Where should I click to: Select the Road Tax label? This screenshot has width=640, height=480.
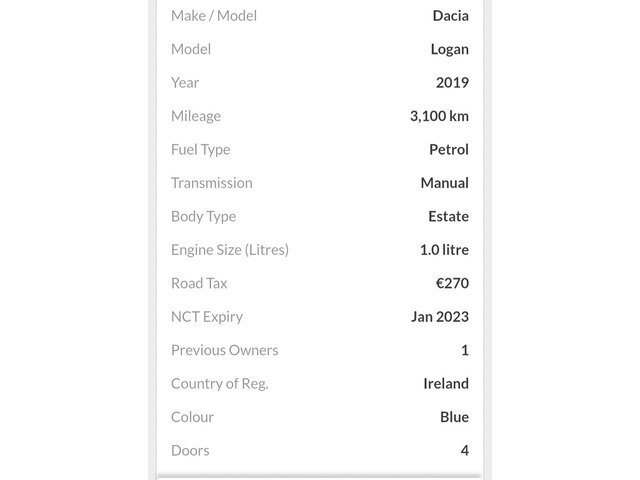[x=199, y=284]
